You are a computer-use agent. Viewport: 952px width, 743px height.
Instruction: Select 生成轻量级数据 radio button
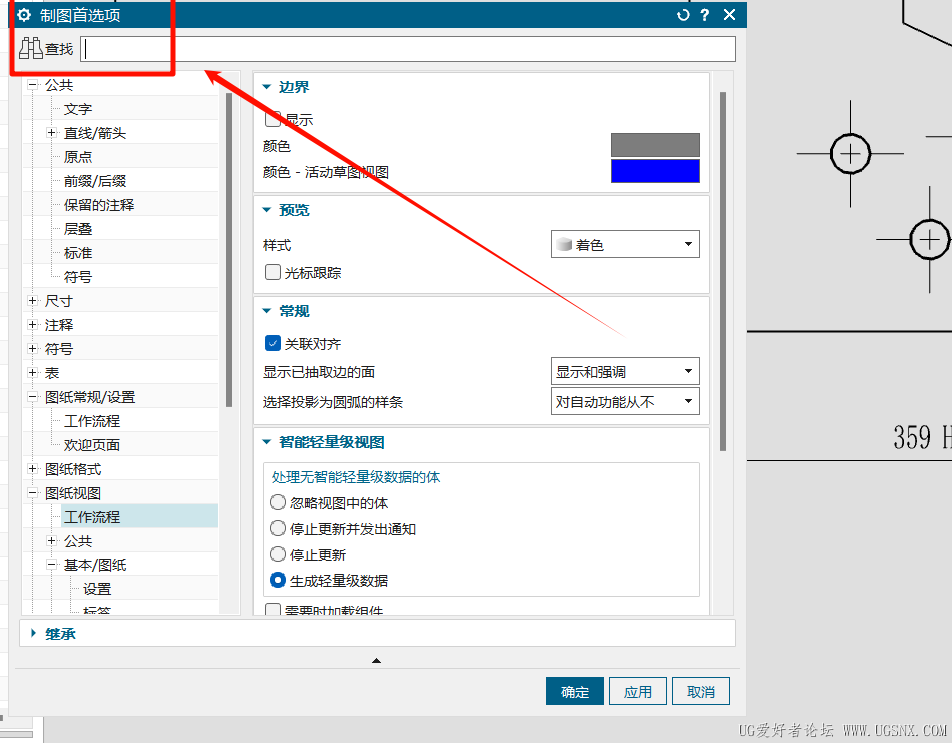point(277,580)
